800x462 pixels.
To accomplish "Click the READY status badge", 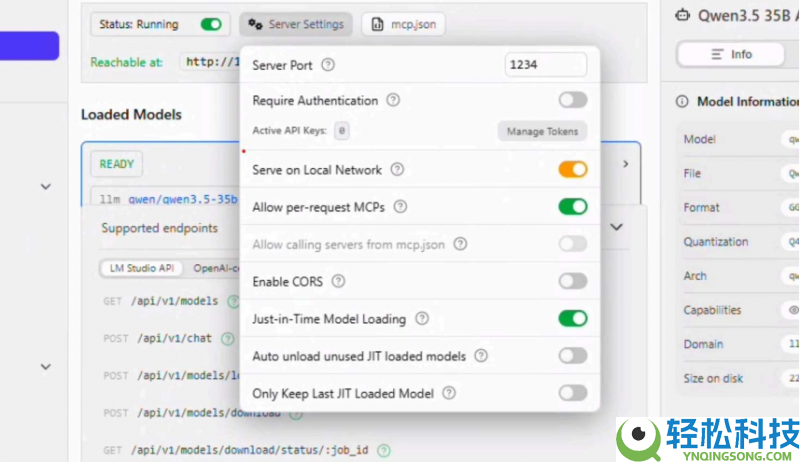I will pyautogui.click(x=116, y=164).
